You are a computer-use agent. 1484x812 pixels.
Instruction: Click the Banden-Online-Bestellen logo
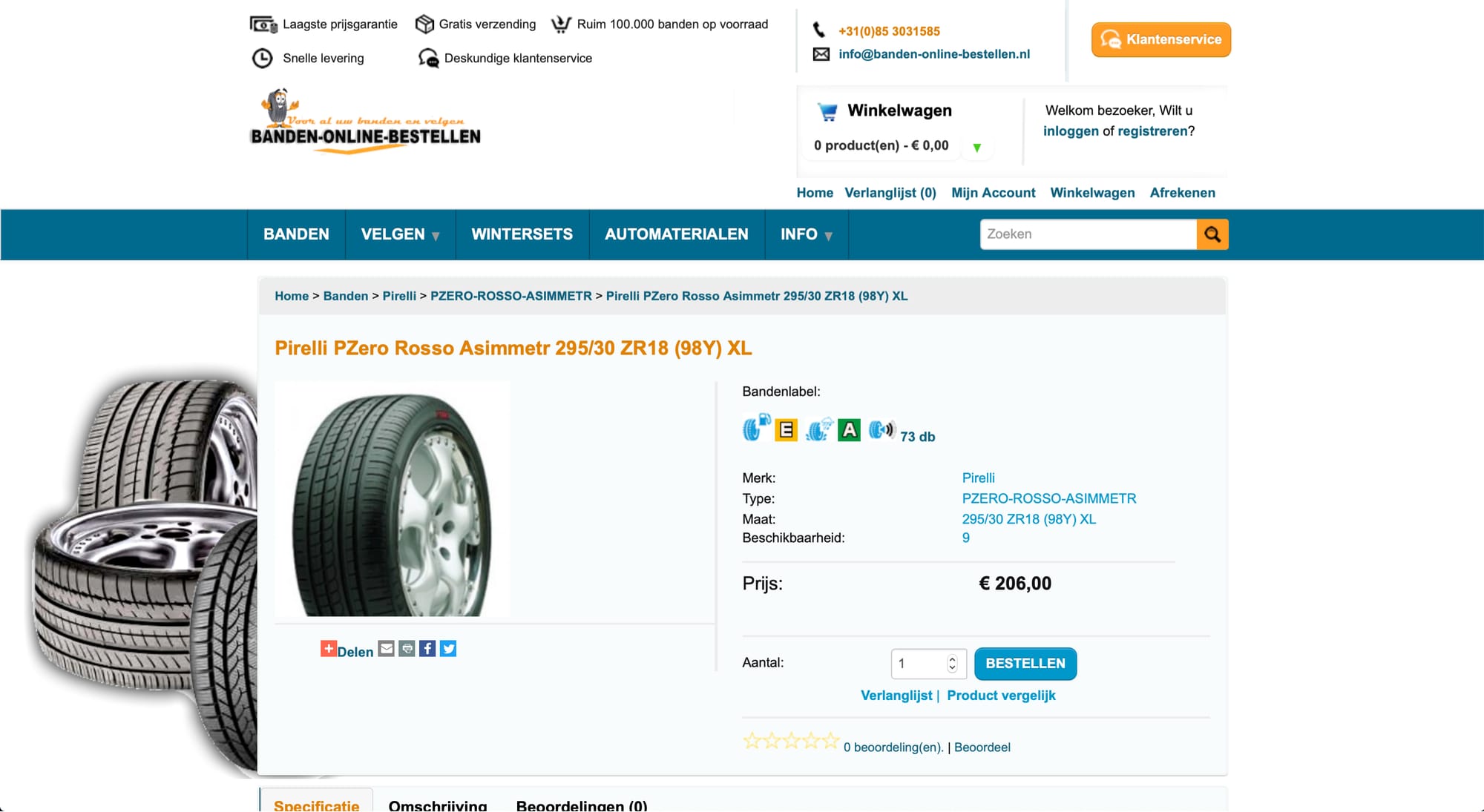(366, 122)
